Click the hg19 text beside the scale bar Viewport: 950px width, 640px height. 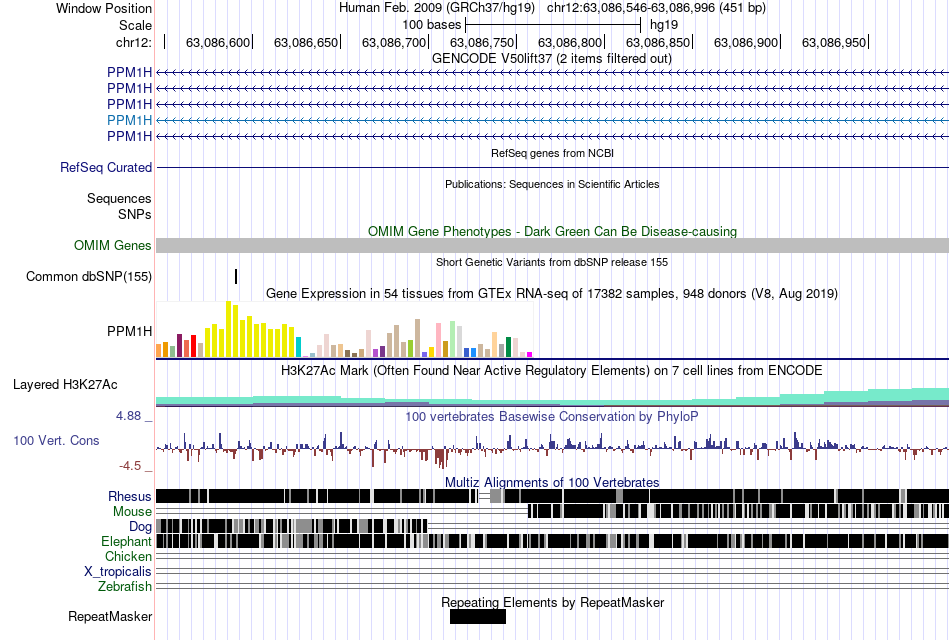pos(663,25)
